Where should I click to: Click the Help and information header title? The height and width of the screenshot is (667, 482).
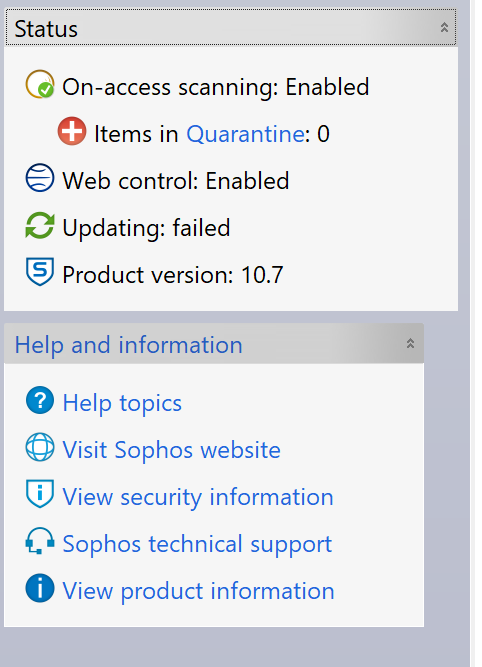(x=128, y=345)
